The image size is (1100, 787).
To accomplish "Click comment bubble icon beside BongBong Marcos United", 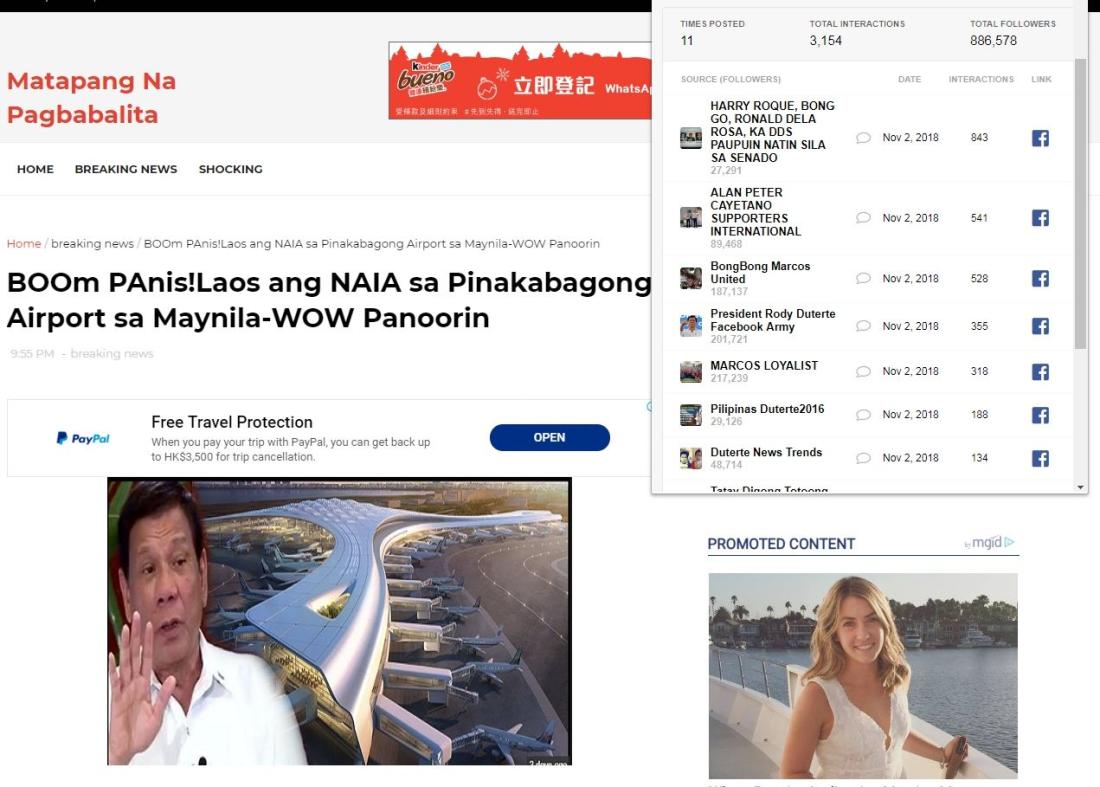I will click(x=864, y=278).
